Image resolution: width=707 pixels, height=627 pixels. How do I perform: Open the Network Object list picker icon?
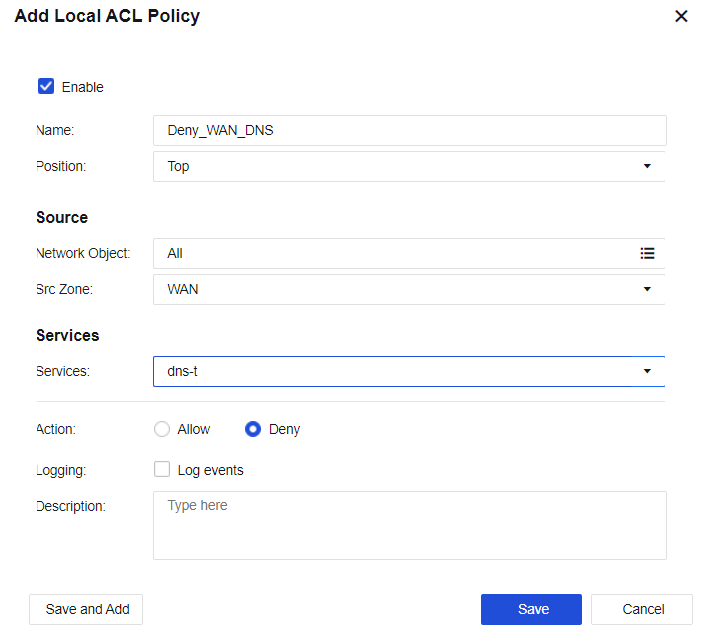[x=647, y=254]
